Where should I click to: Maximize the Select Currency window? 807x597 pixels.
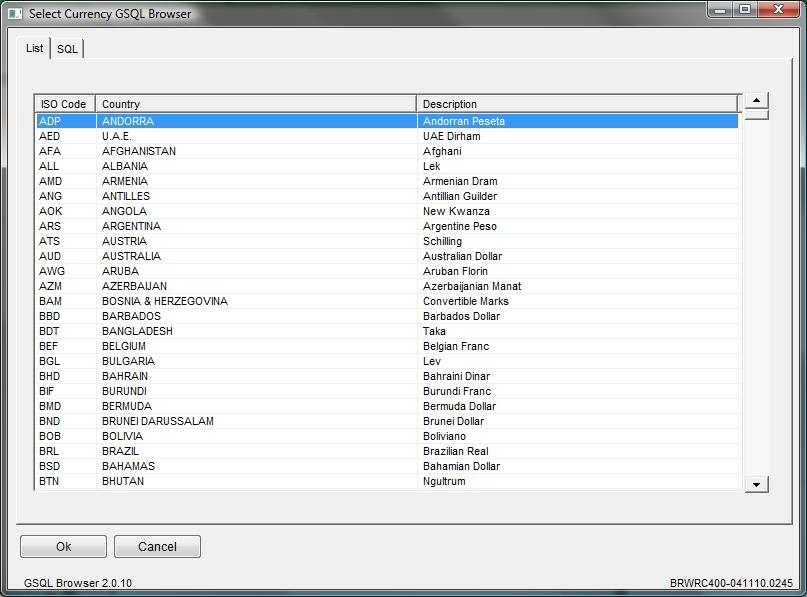click(744, 9)
